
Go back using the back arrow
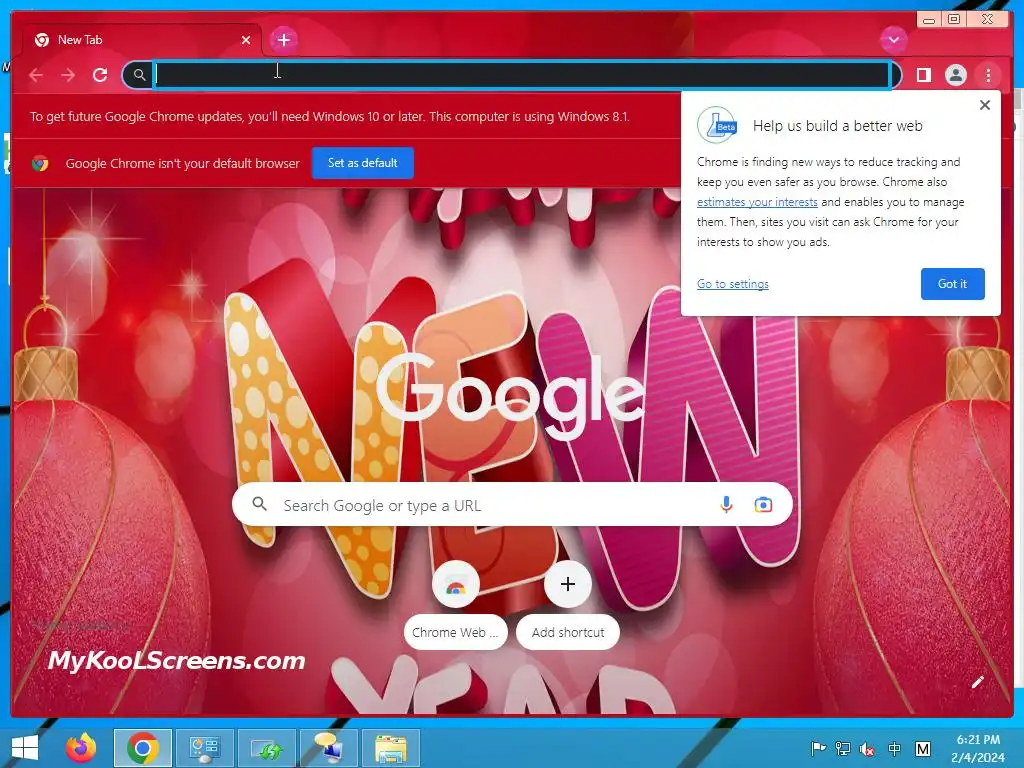point(36,75)
